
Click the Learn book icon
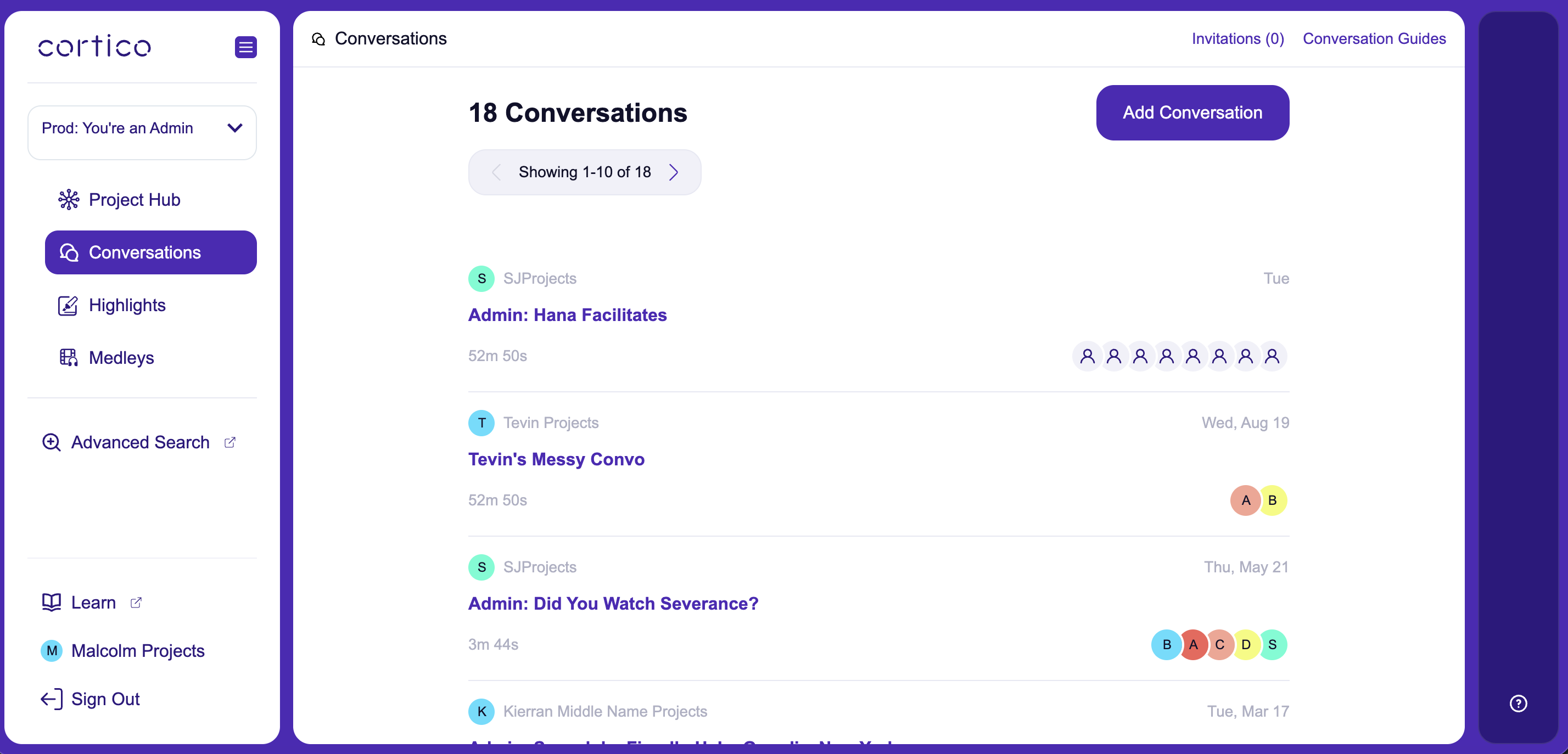click(51, 603)
